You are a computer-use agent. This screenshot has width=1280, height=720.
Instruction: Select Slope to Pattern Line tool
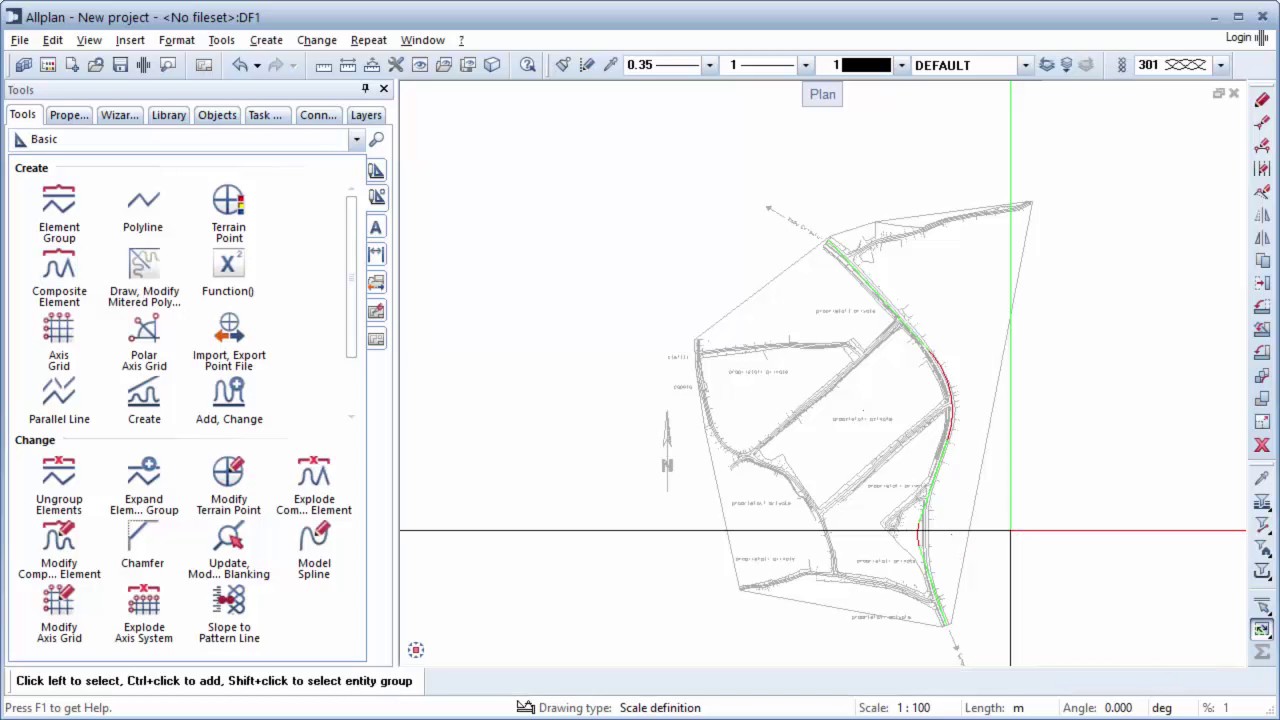pos(229,614)
